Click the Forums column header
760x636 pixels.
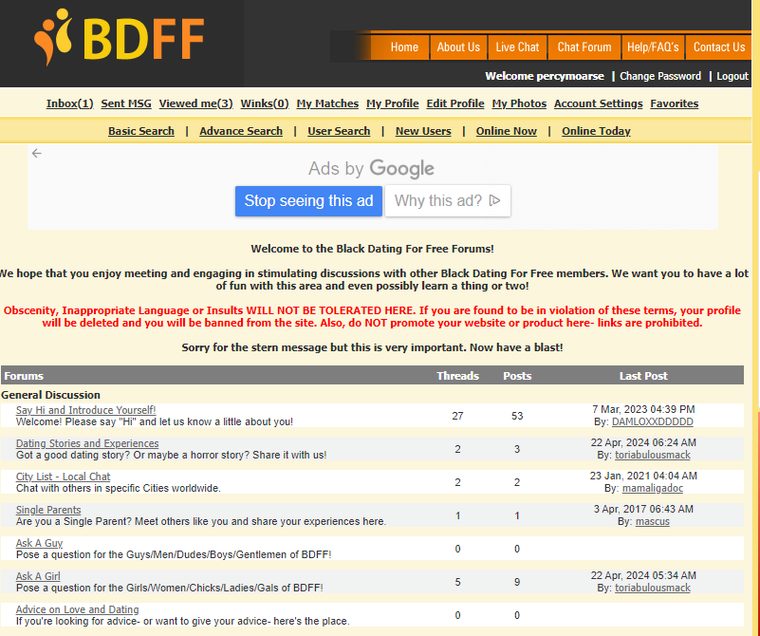pyautogui.click(x=24, y=376)
